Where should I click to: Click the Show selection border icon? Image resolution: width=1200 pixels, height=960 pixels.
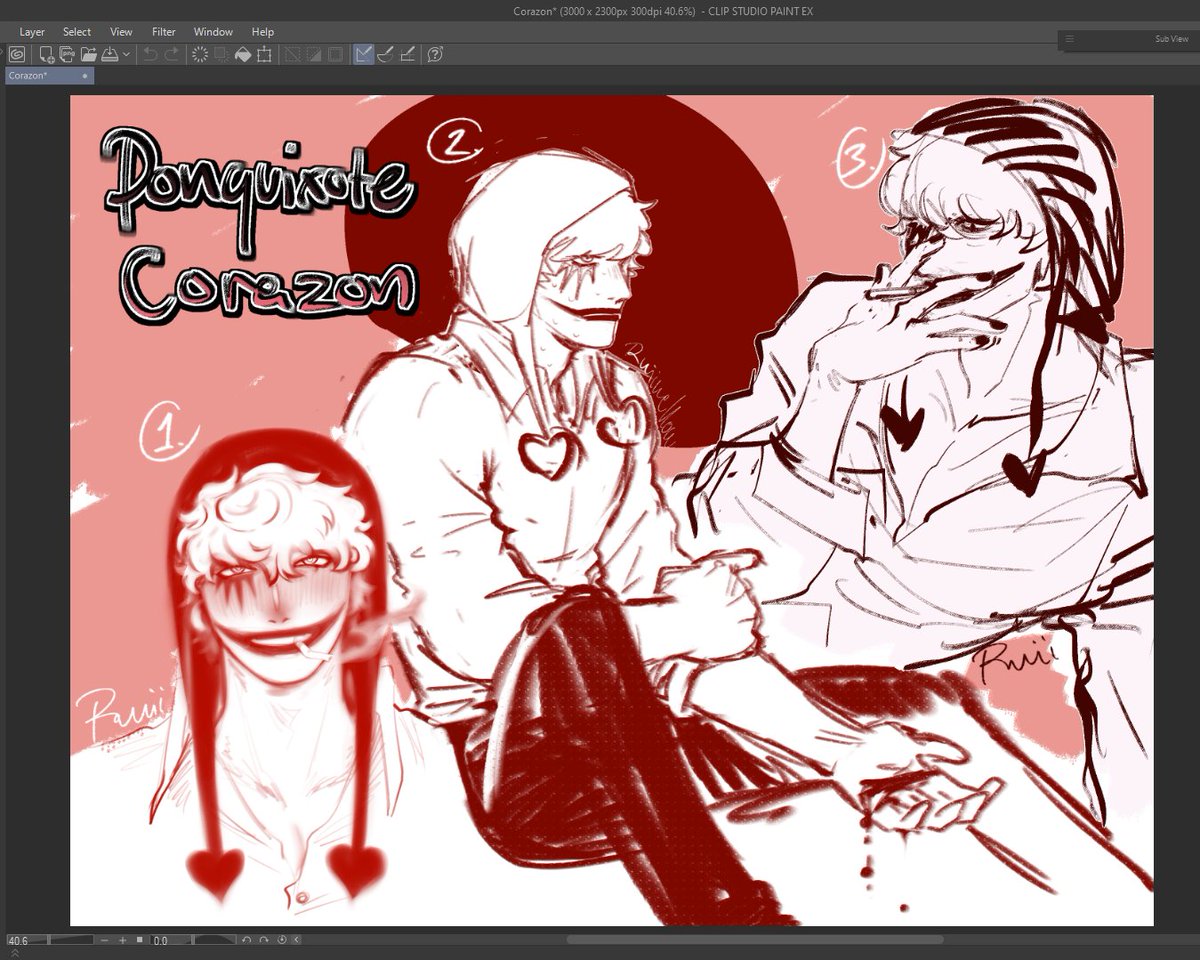[335, 54]
